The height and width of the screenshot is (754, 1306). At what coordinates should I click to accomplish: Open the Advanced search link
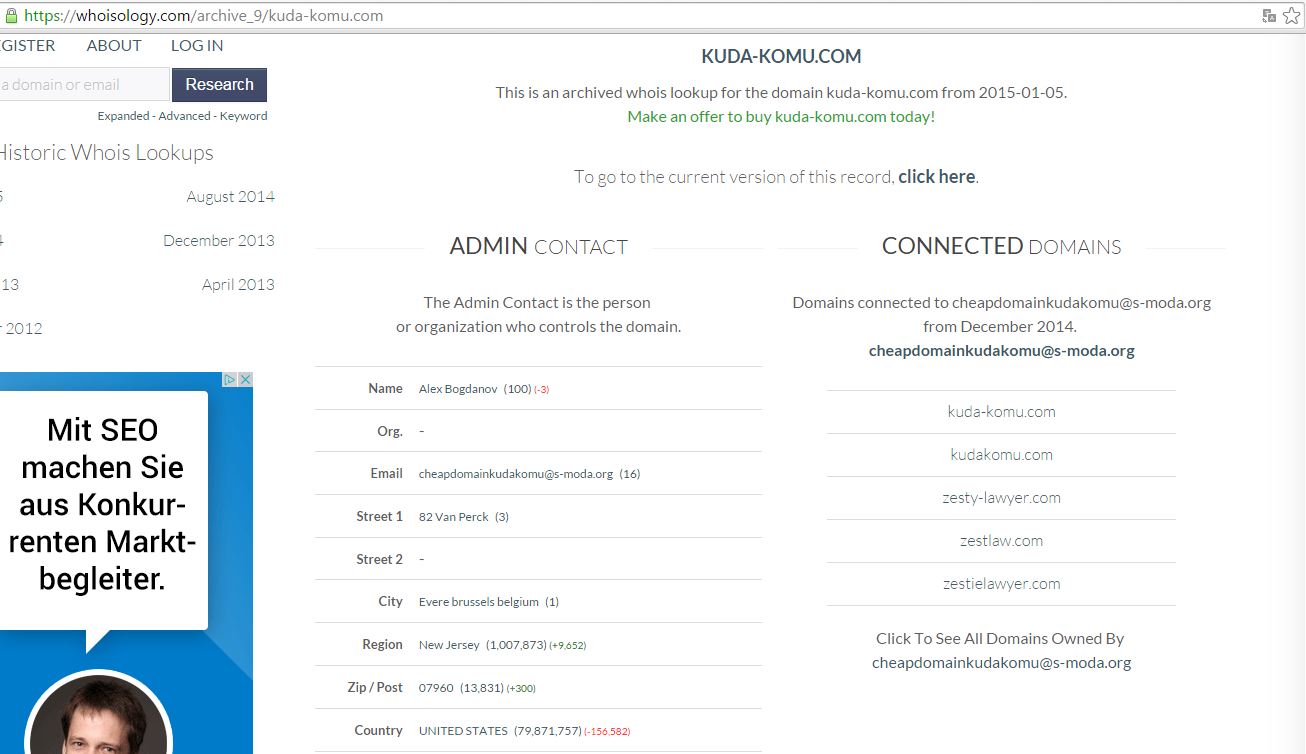[x=185, y=116]
